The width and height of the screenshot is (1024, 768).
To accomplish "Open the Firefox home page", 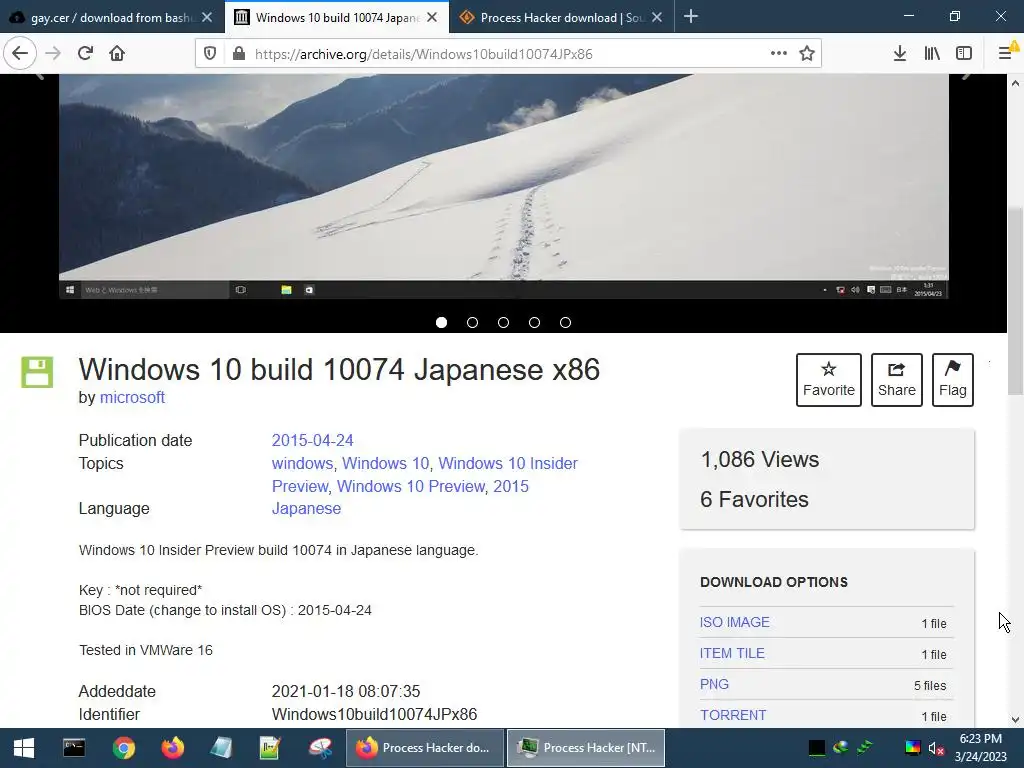I will click(x=117, y=53).
